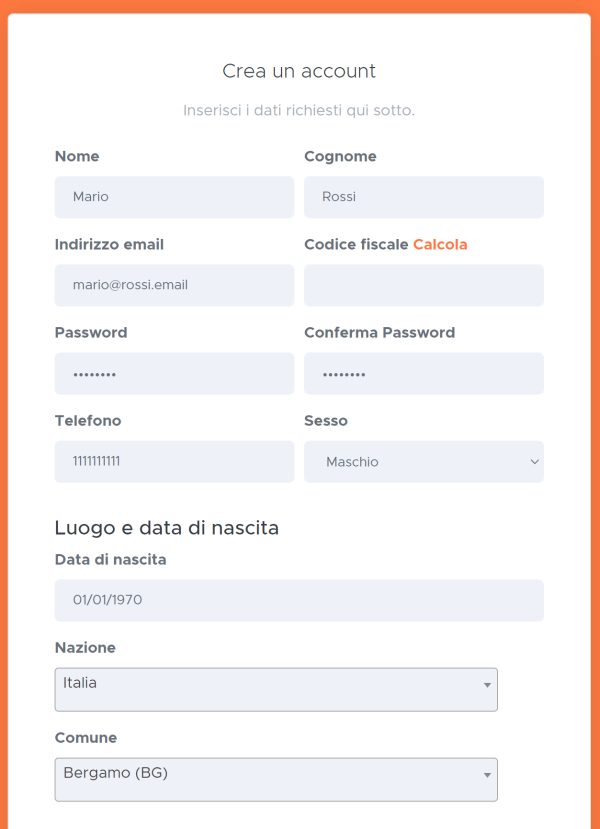Click the arrow icon of Nazione selector
Viewport: 600px width, 829px height.
pos(487,685)
